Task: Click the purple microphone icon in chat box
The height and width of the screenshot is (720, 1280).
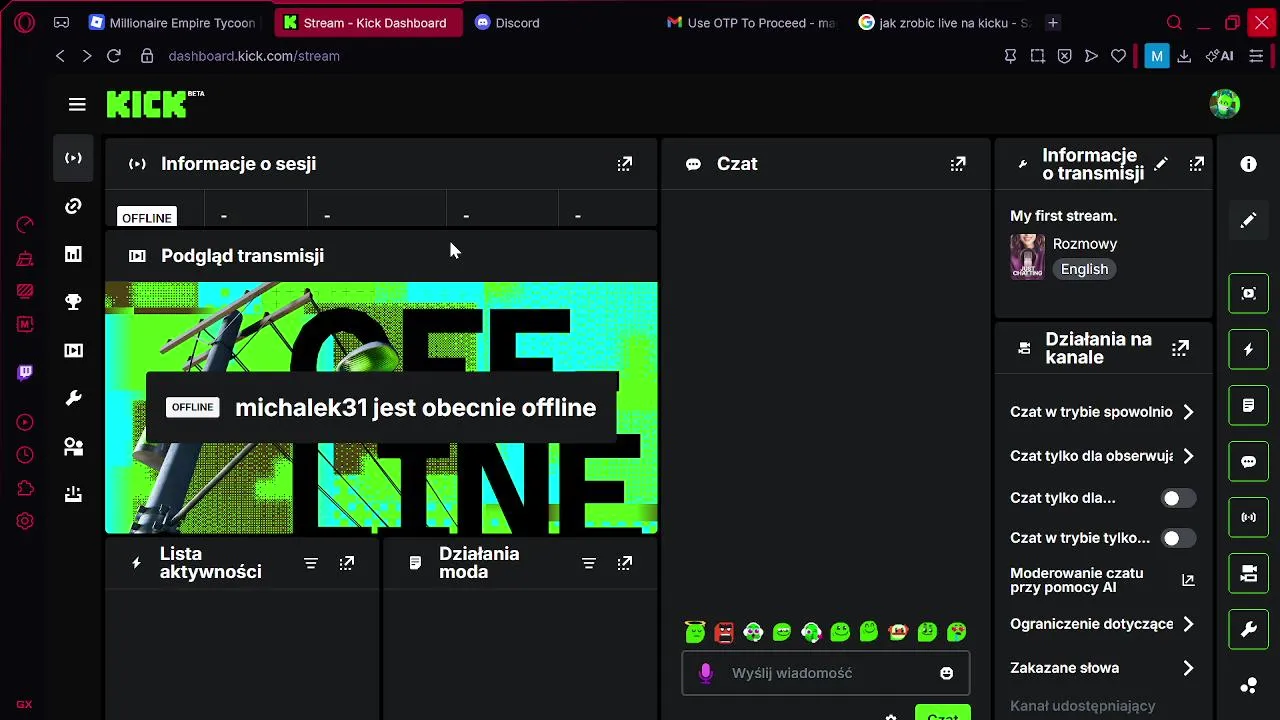Action: (706, 673)
